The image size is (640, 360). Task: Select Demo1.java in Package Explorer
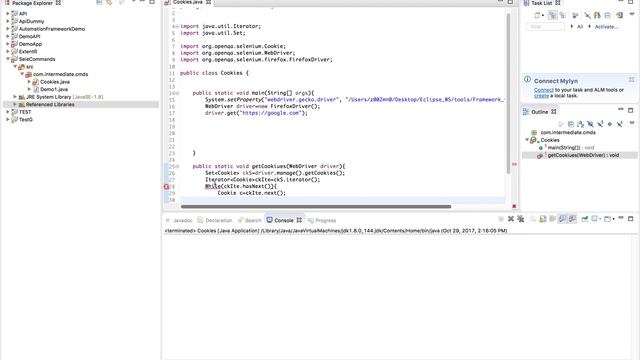54,89
